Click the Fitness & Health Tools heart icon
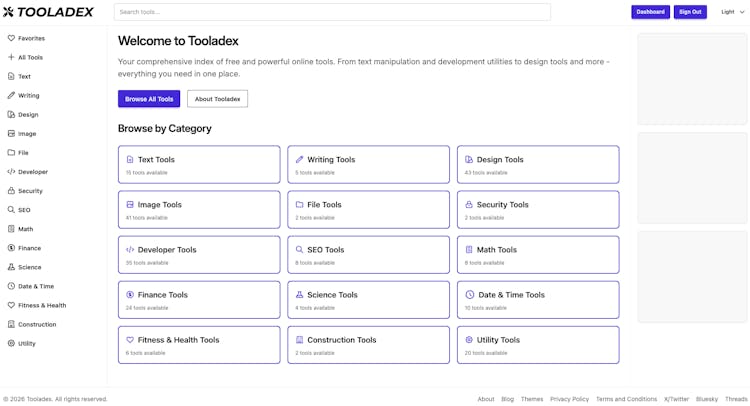The width and height of the screenshot is (750, 406). pos(130,340)
